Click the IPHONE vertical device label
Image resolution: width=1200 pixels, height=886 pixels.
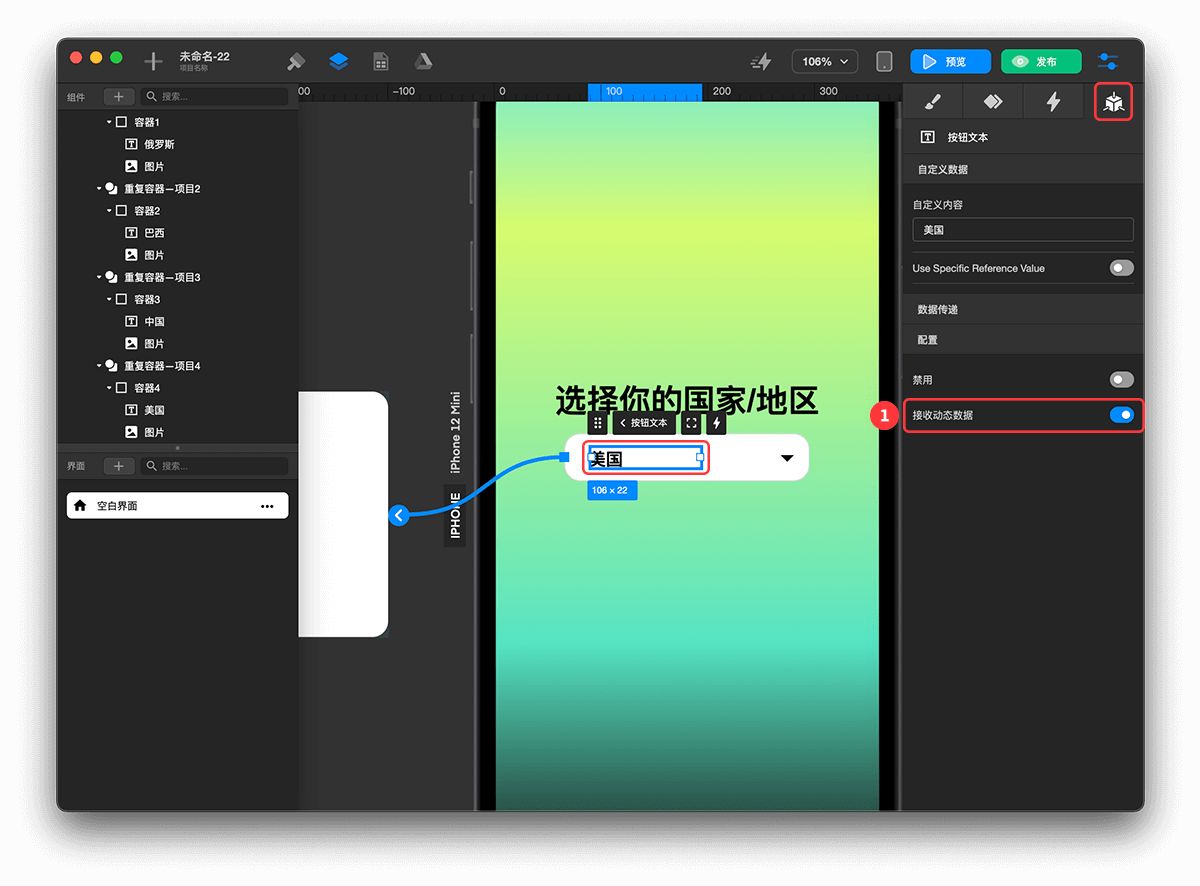(456, 516)
